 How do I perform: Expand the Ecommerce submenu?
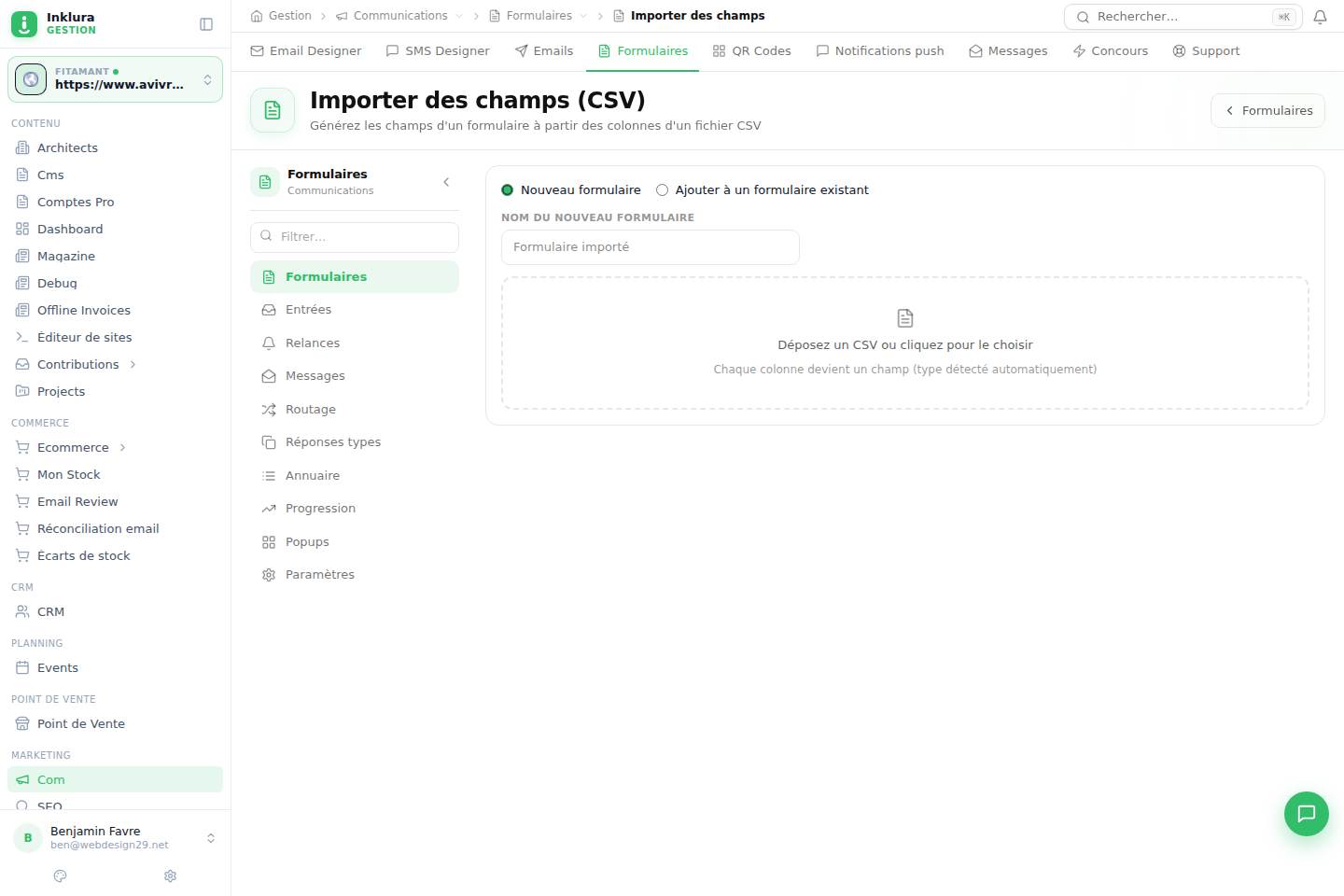pos(122,447)
